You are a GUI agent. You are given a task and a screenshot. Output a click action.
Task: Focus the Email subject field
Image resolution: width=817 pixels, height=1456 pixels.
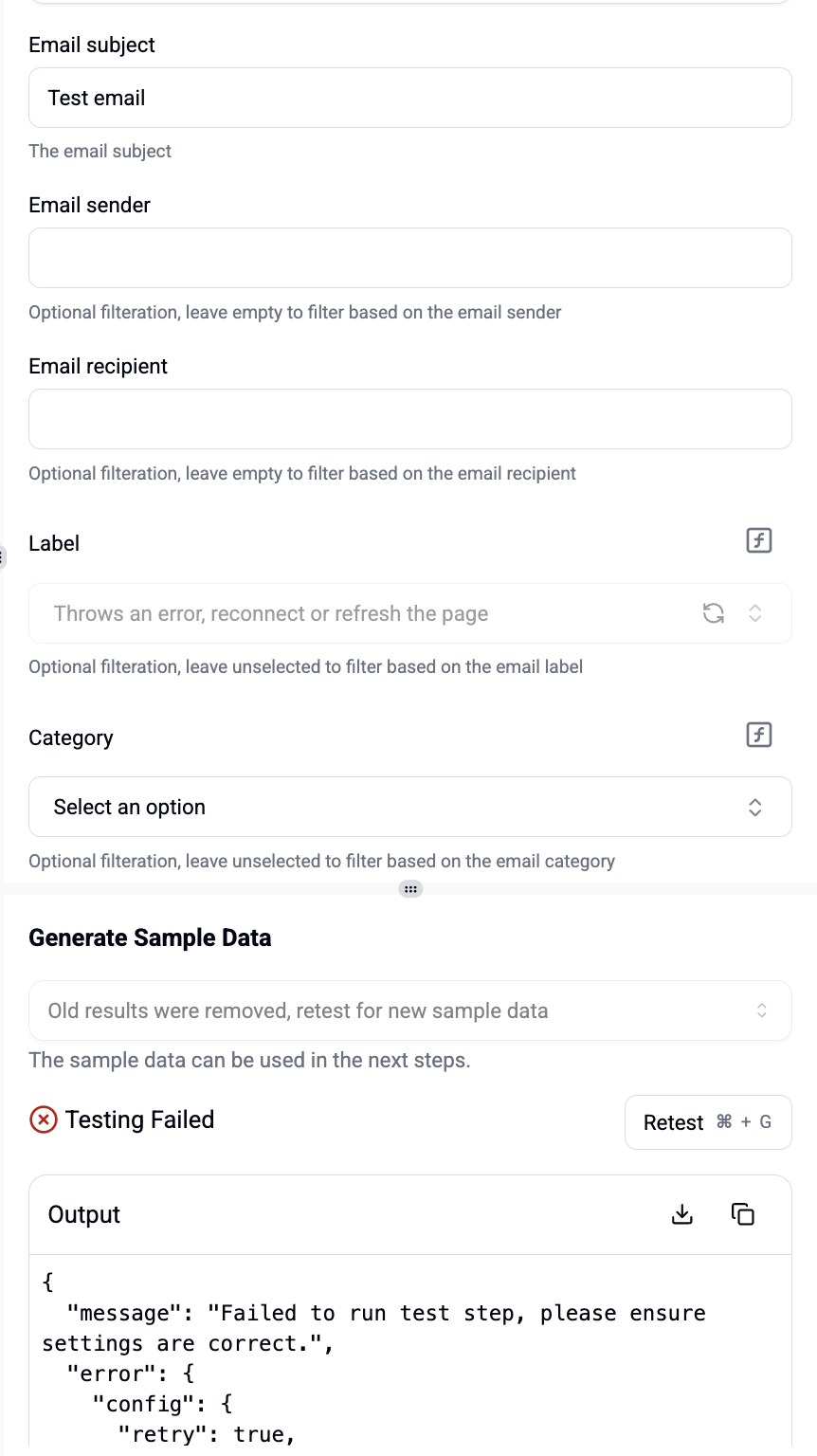coord(409,98)
